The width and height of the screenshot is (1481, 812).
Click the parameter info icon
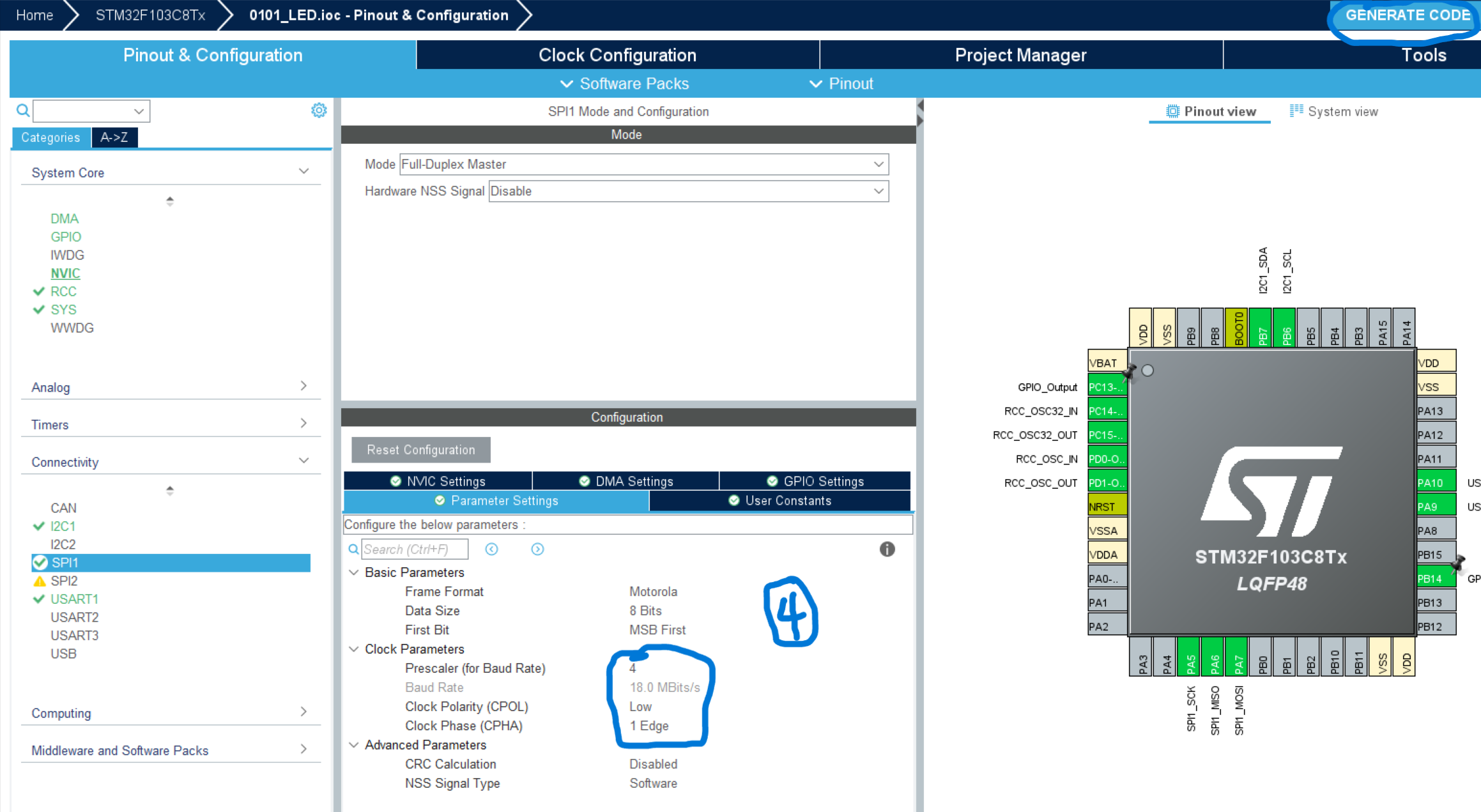click(887, 549)
